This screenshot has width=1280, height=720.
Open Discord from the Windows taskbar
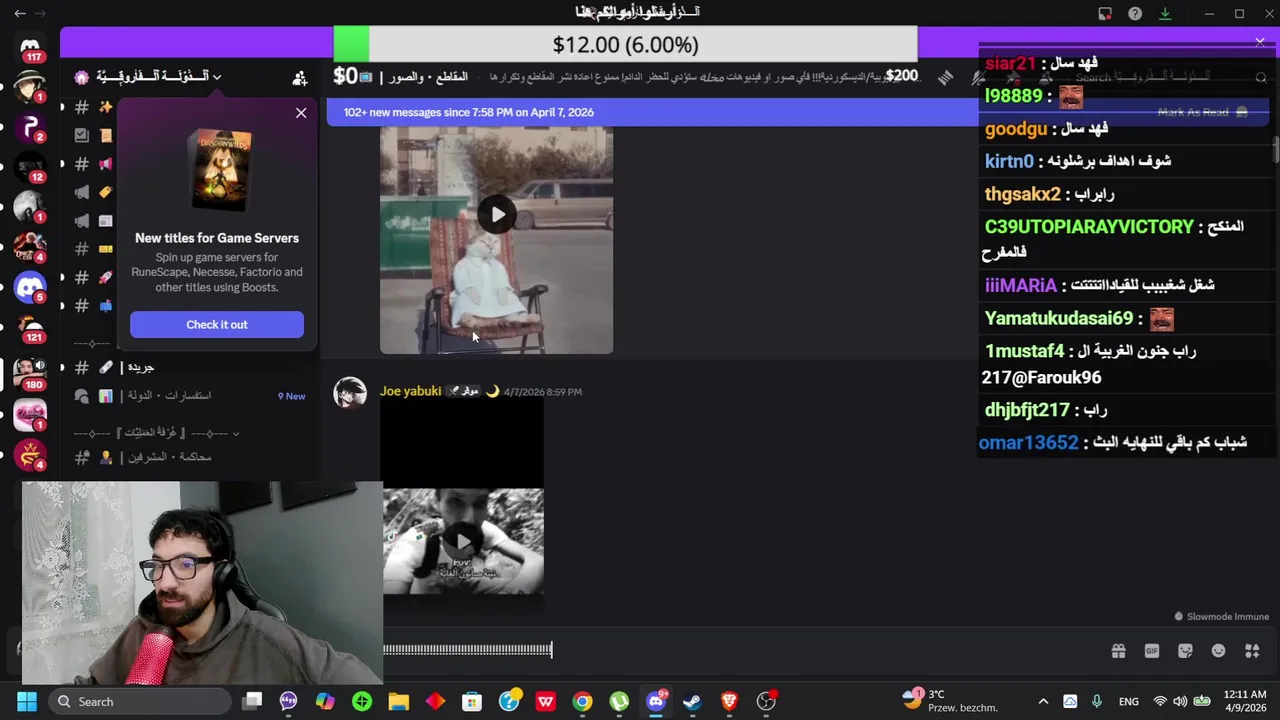[655, 701]
